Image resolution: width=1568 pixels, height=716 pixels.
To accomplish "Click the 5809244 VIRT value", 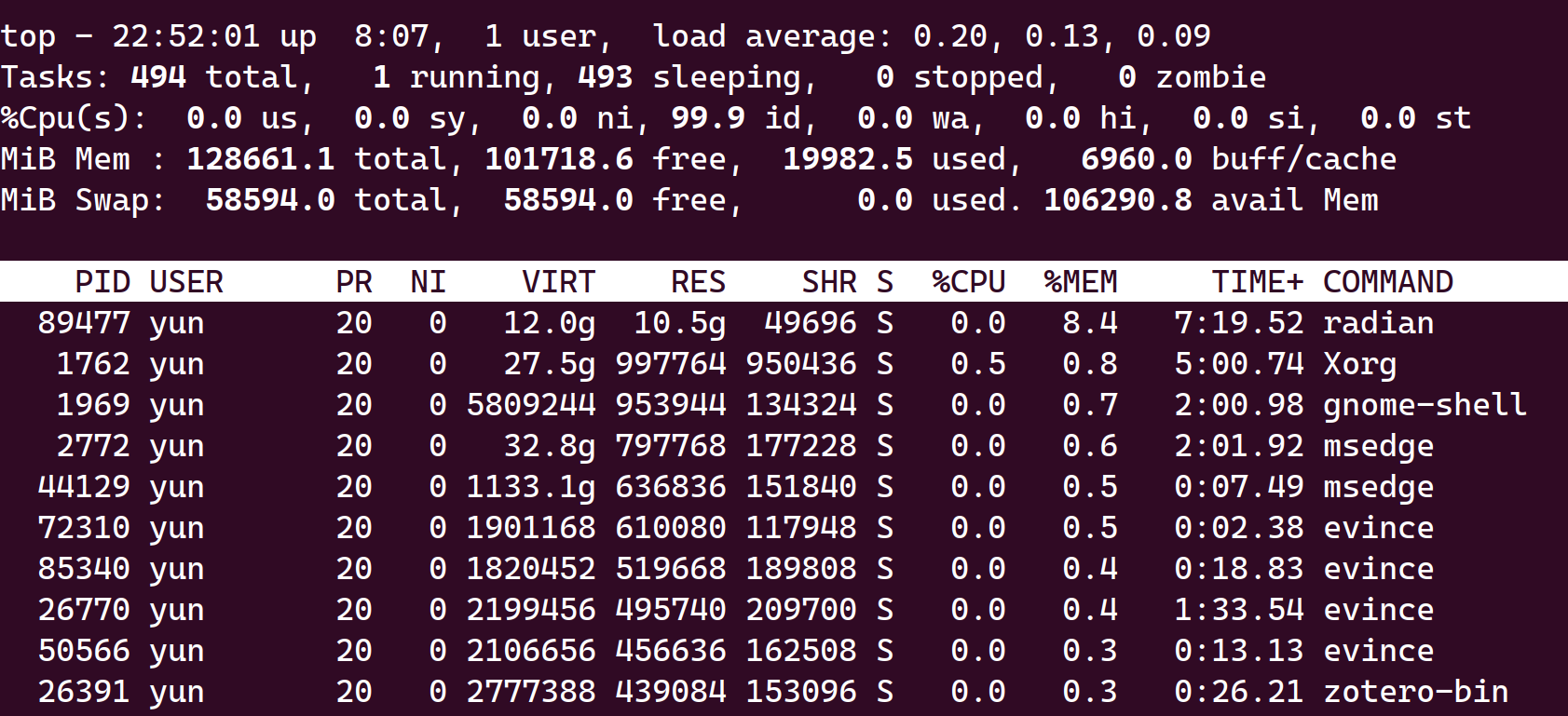I will point(531,405).
